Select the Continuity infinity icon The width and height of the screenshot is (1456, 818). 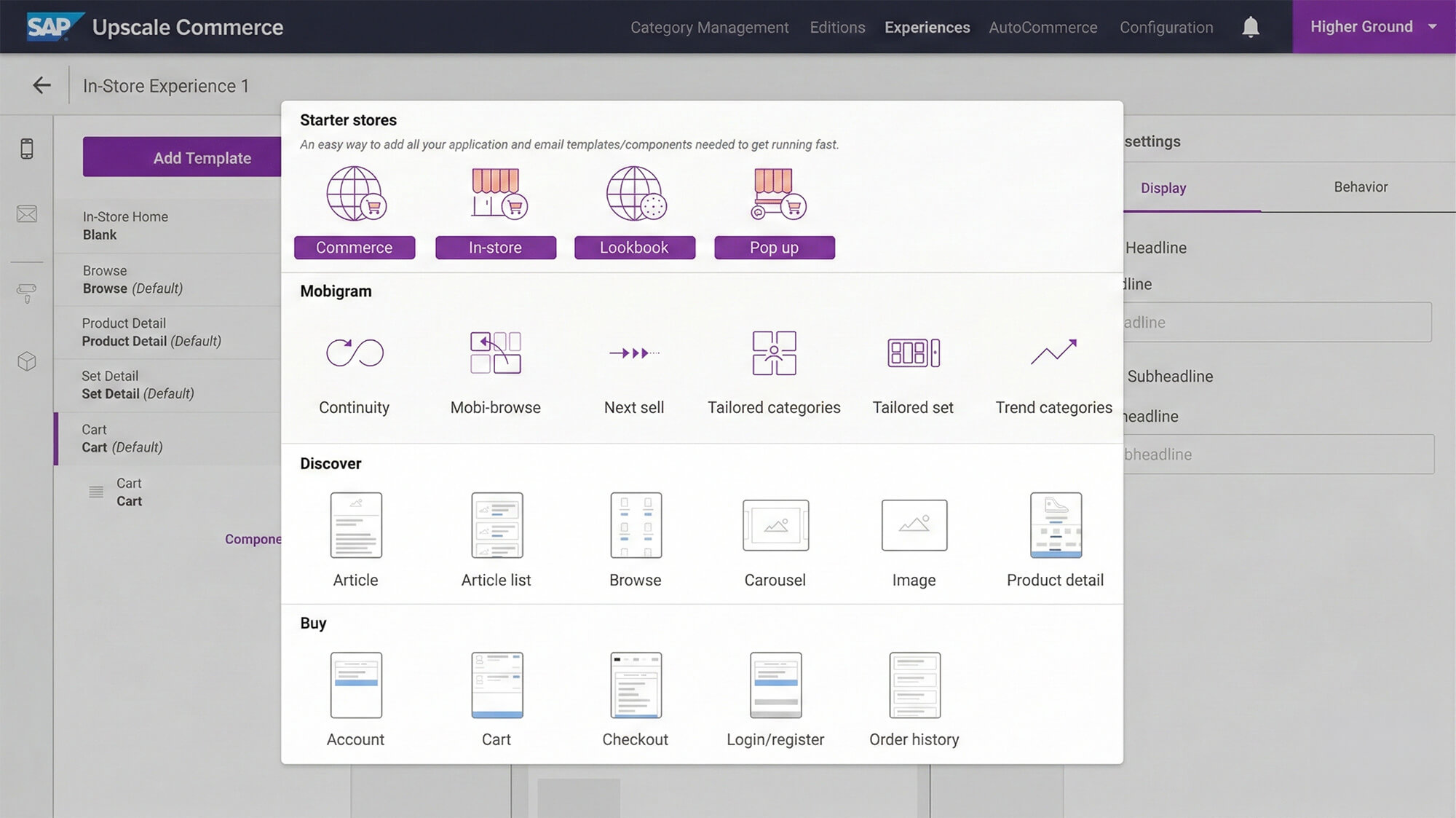click(x=355, y=353)
